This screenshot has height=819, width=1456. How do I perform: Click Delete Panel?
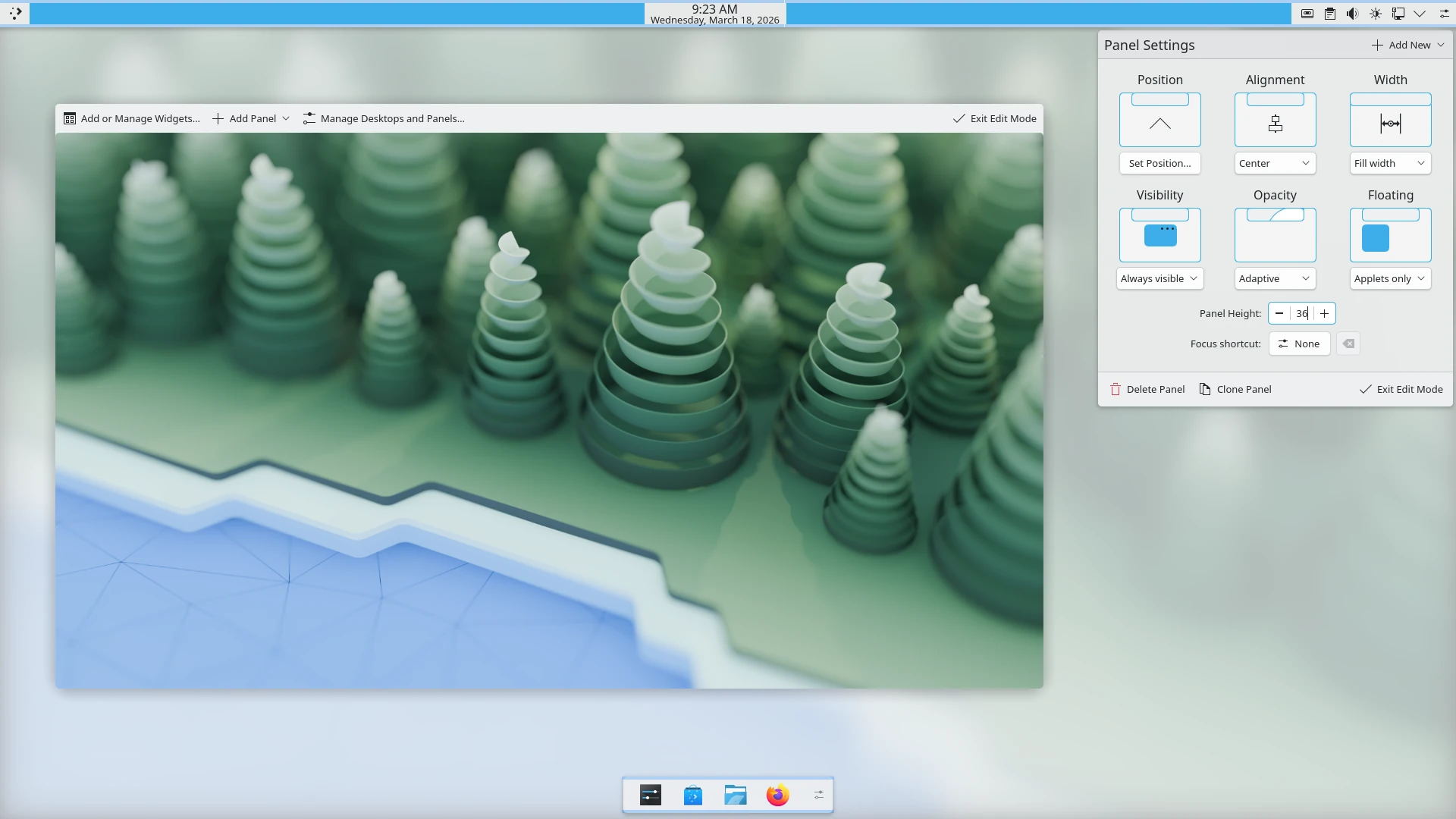click(x=1147, y=389)
